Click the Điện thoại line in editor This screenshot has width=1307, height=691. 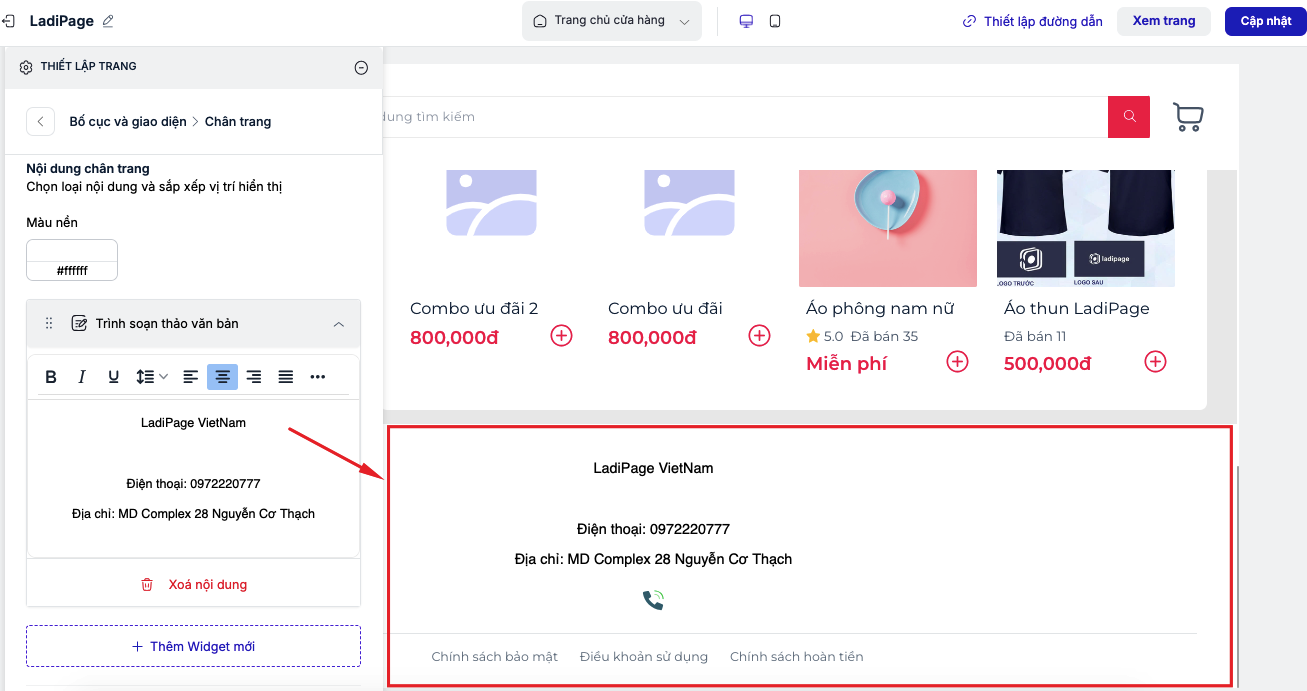[x=193, y=484]
